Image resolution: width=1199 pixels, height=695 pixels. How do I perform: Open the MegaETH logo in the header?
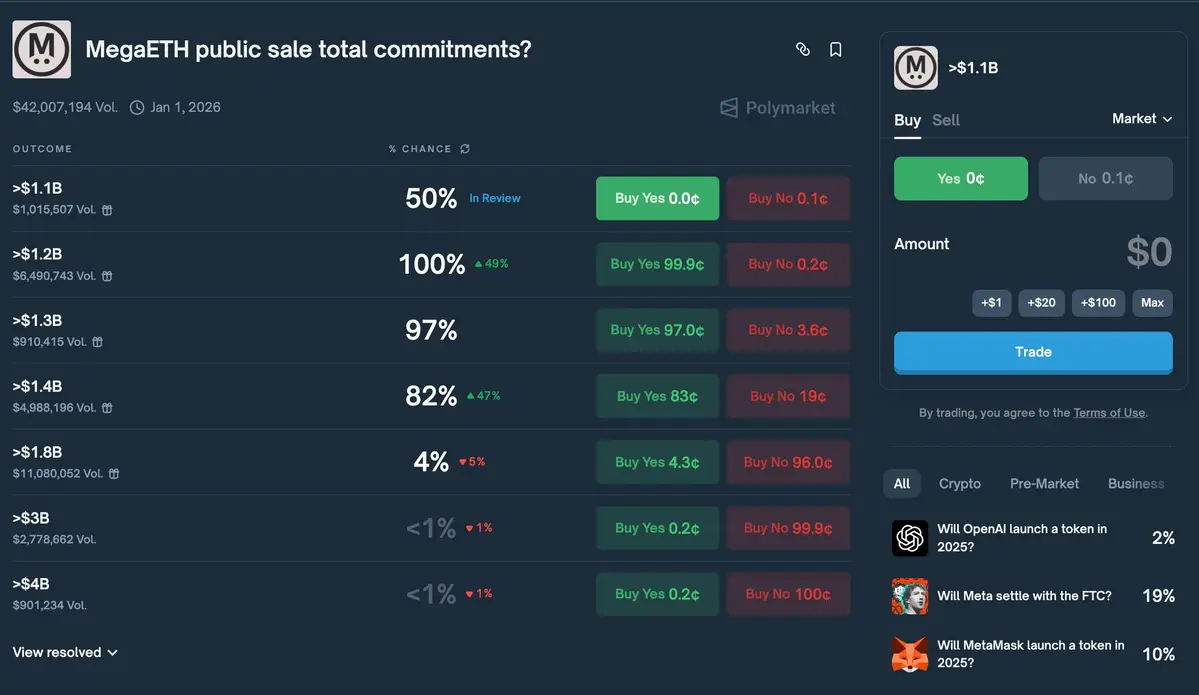tap(41, 49)
